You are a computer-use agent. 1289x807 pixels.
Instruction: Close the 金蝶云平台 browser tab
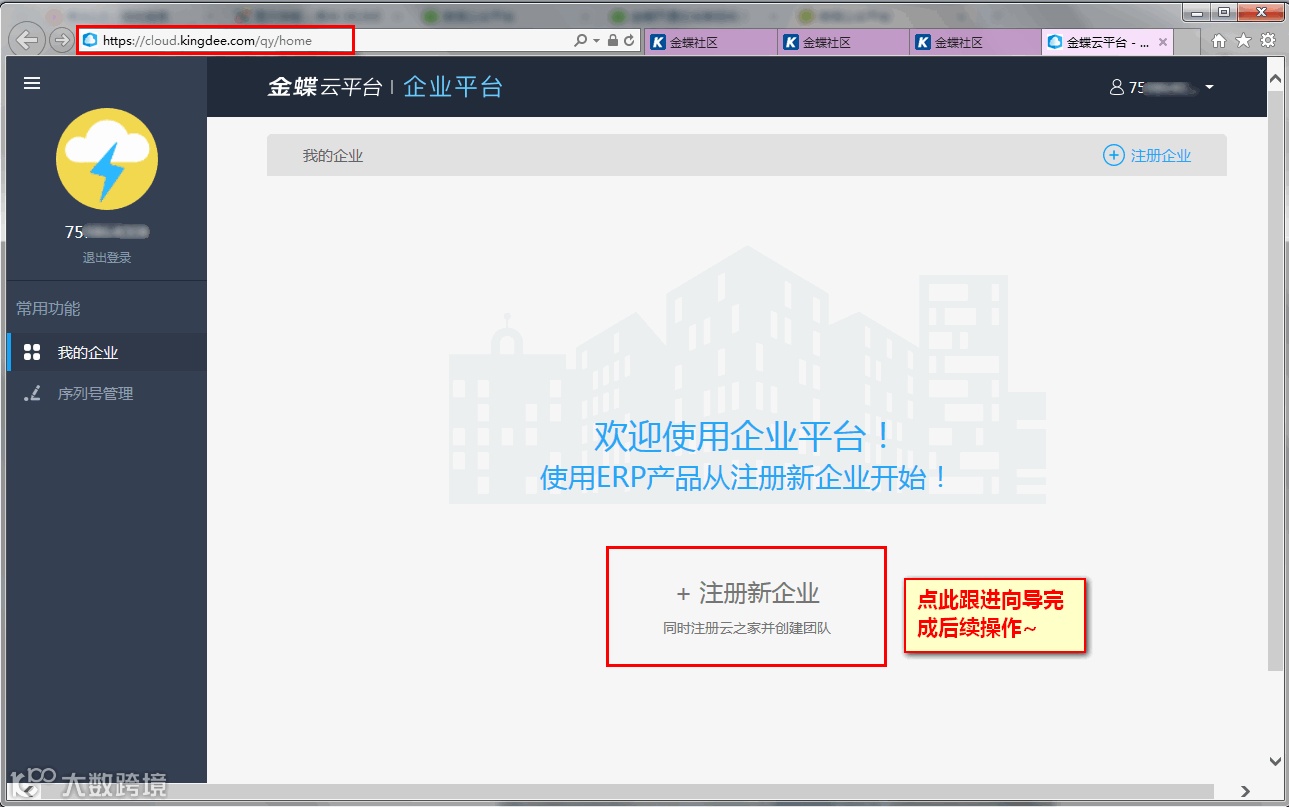(x=1163, y=42)
